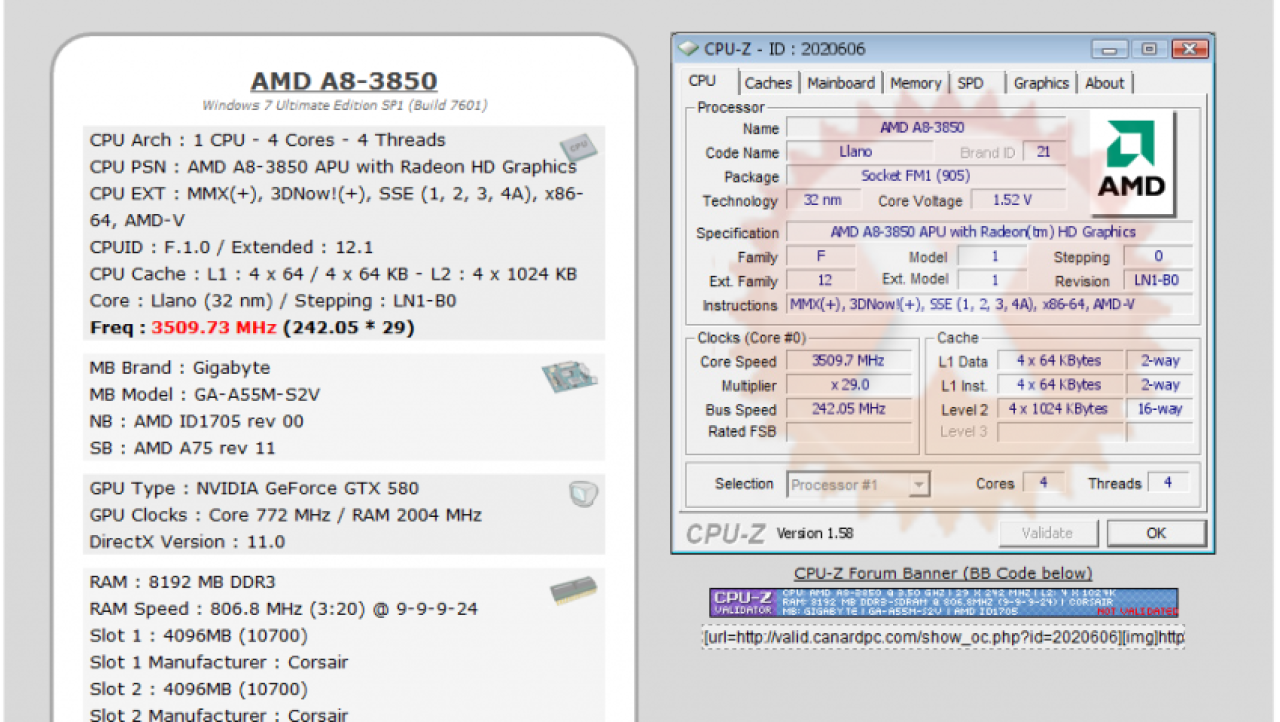Click the OK button

pos(1156,533)
